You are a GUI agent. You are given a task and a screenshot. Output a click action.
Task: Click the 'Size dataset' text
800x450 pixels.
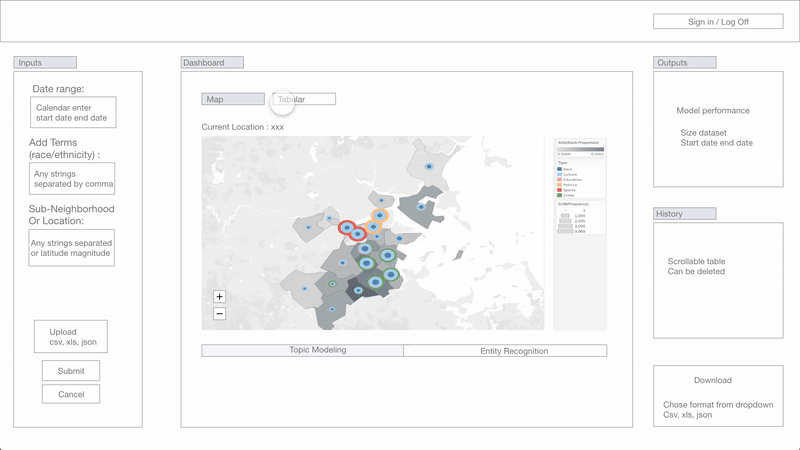(x=703, y=133)
